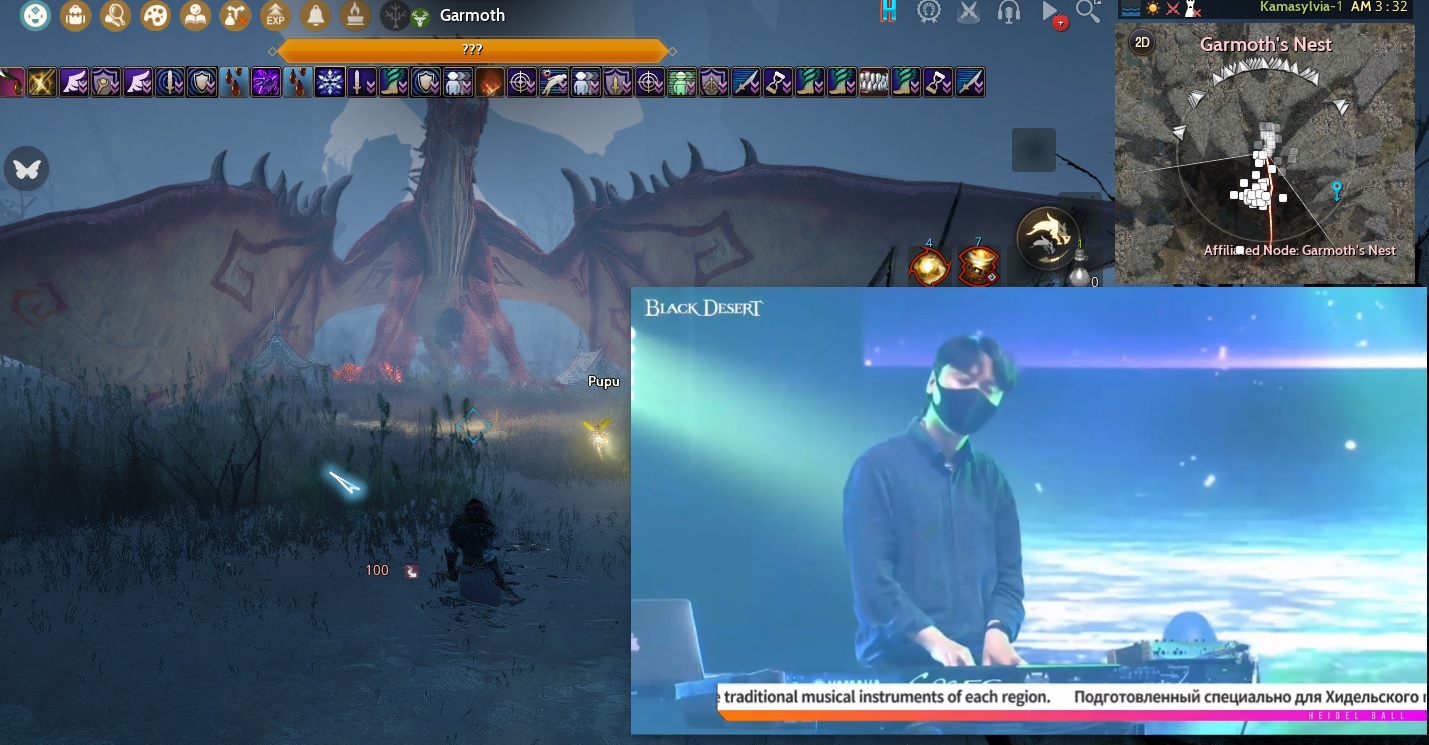Click the bell notification icon
Screen dimensions: 1429x745
click(316, 15)
